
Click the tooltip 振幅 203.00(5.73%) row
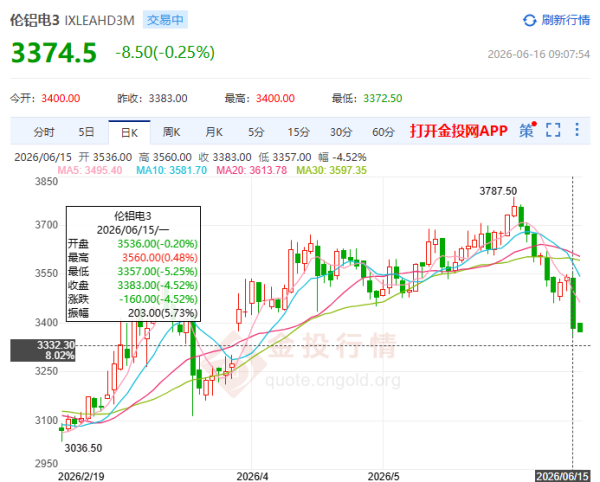click(x=133, y=313)
